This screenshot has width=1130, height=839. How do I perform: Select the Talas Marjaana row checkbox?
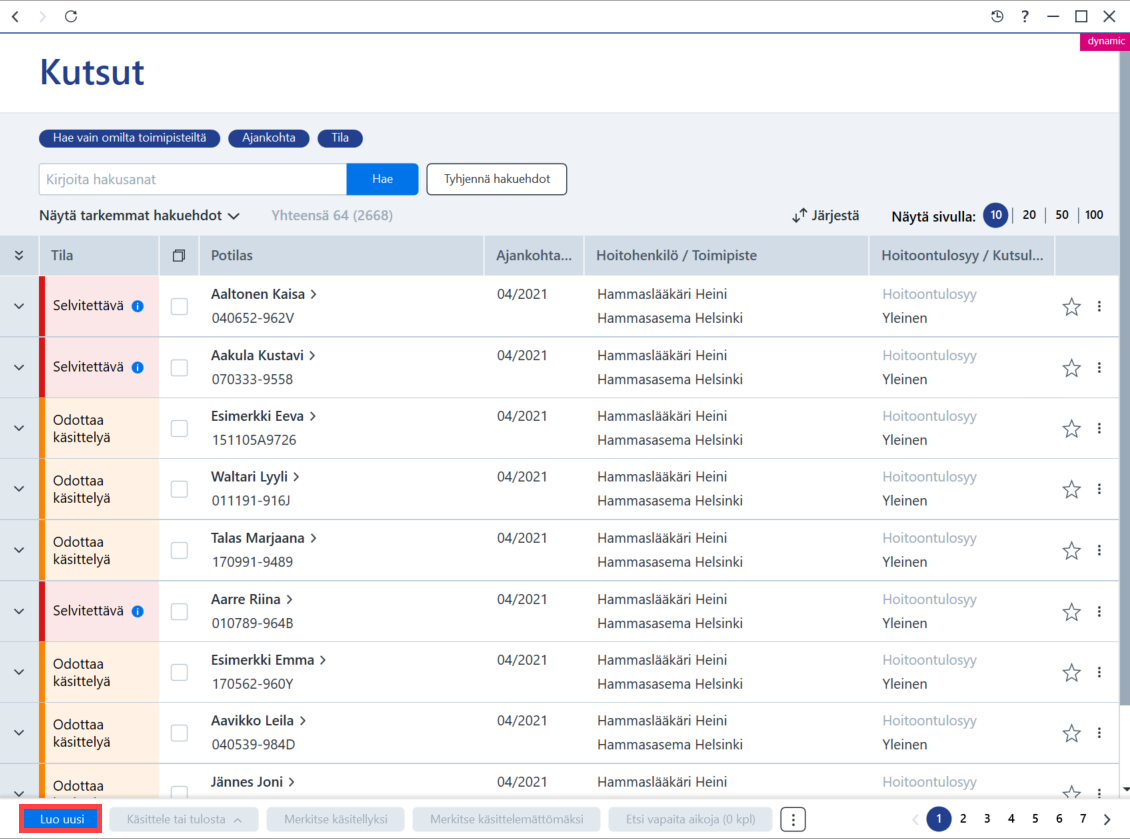(179, 550)
